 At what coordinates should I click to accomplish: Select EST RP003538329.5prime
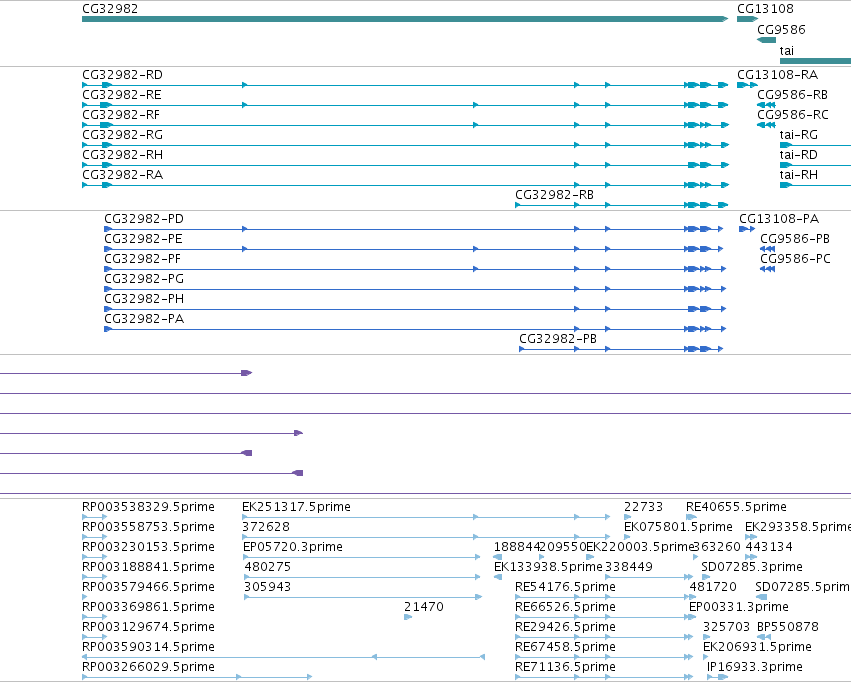click(x=94, y=517)
